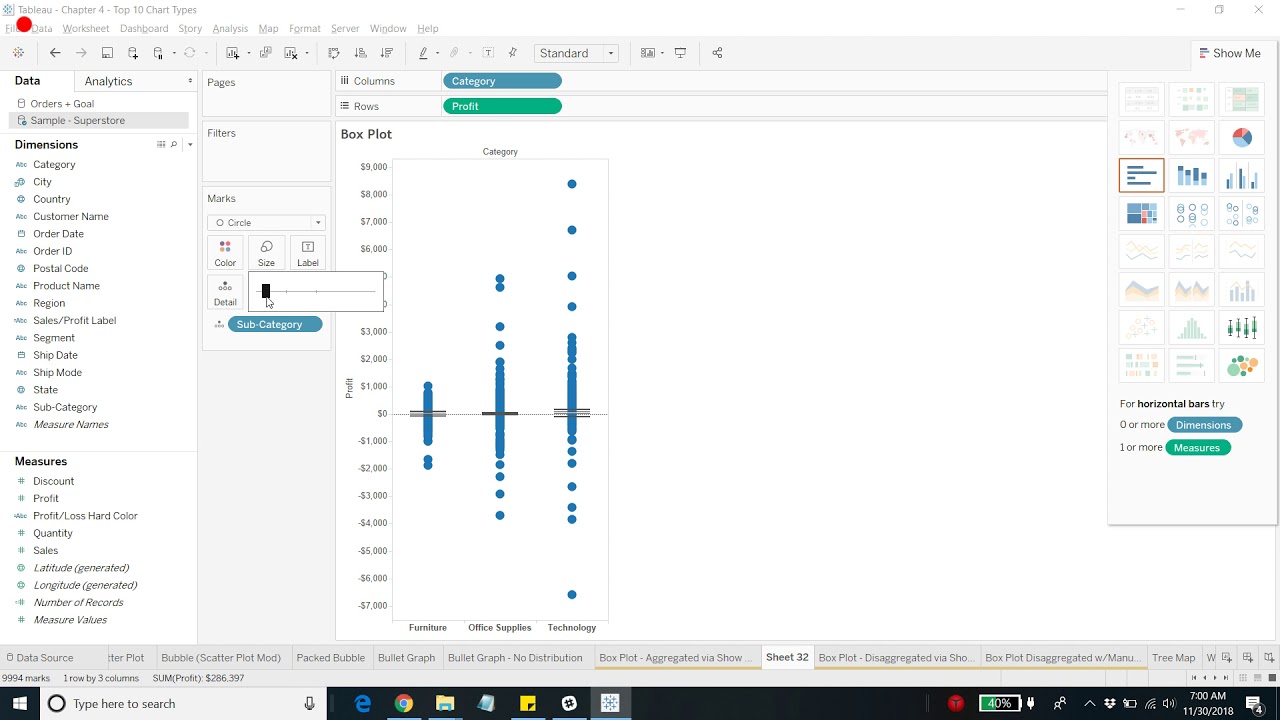Open the Show/Hide Cards dropdown arrow
This screenshot has width=1280, height=720.
(x=662, y=53)
